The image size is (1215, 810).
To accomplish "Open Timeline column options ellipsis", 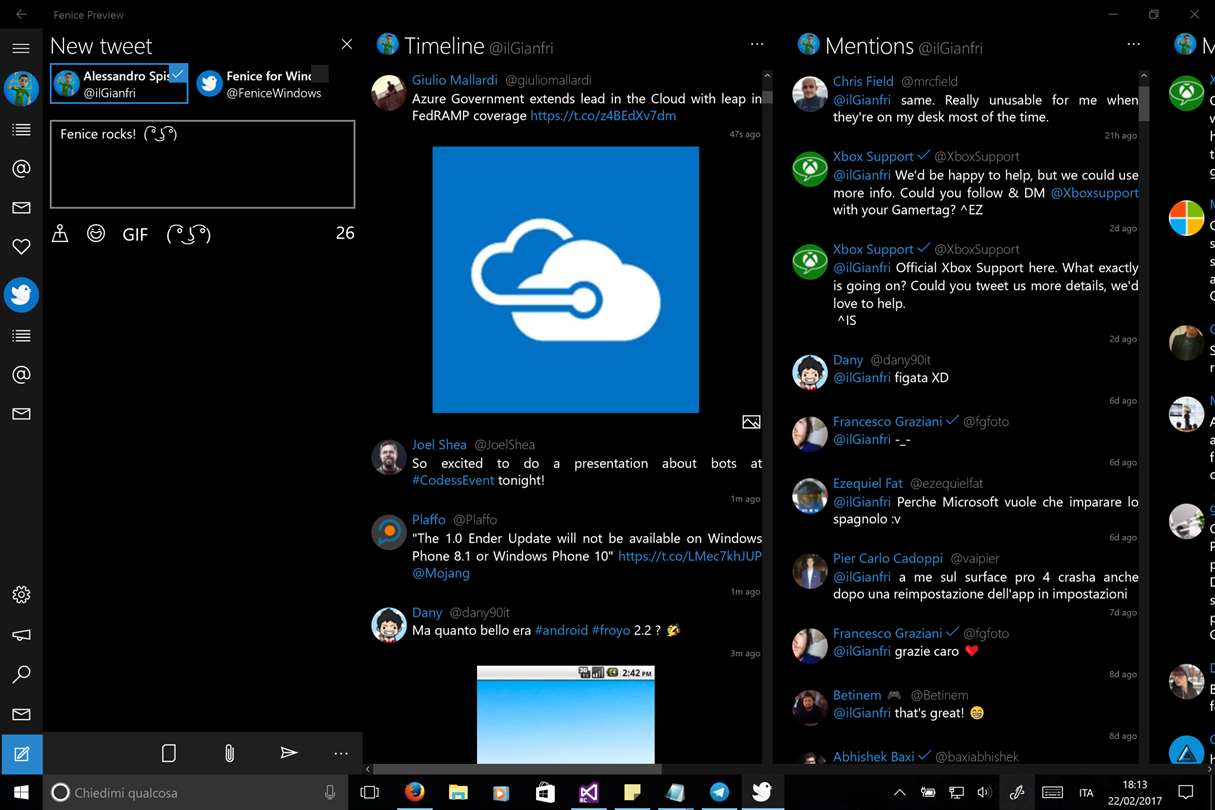I will tap(757, 45).
